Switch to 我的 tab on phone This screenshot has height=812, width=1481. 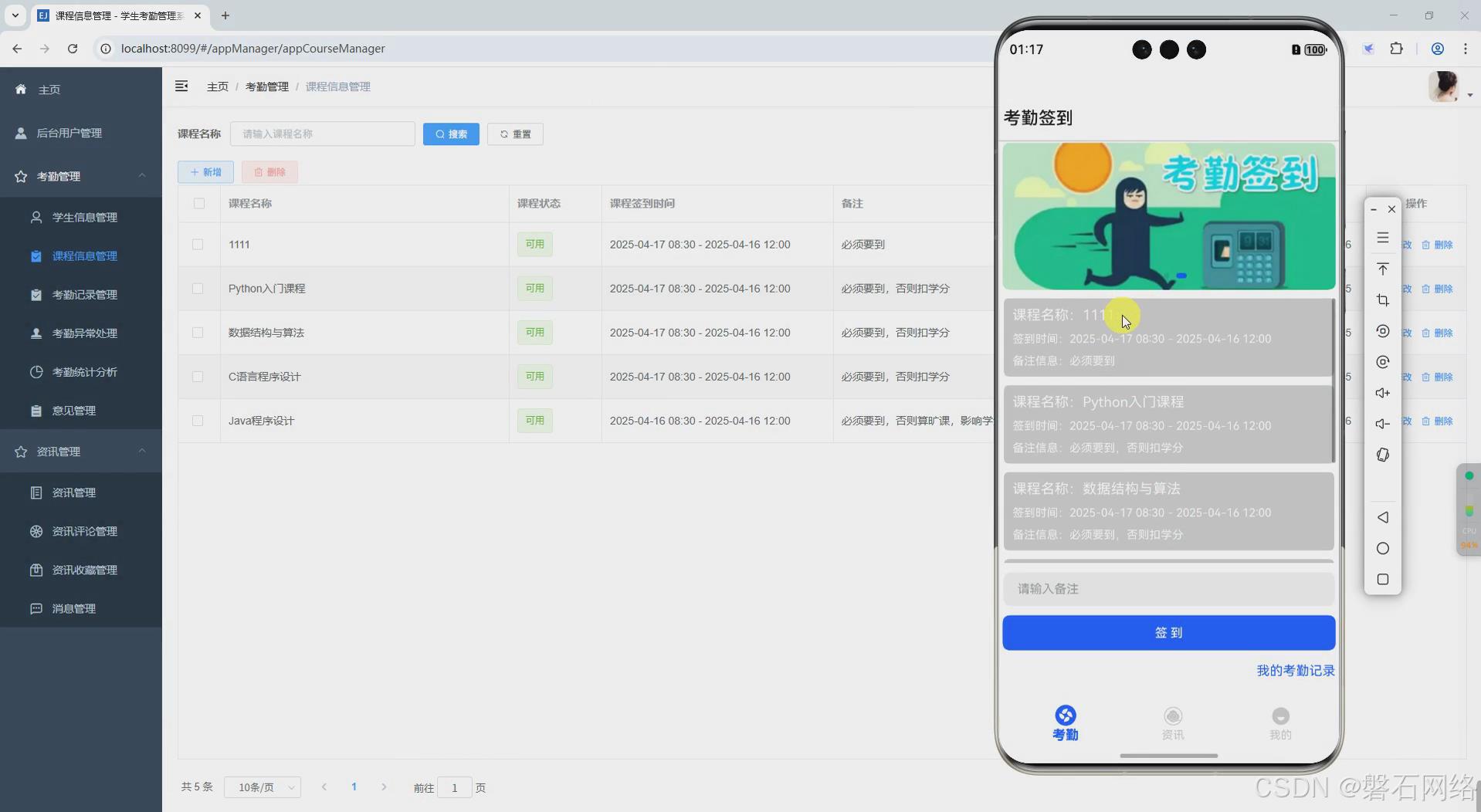coord(1280,723)
